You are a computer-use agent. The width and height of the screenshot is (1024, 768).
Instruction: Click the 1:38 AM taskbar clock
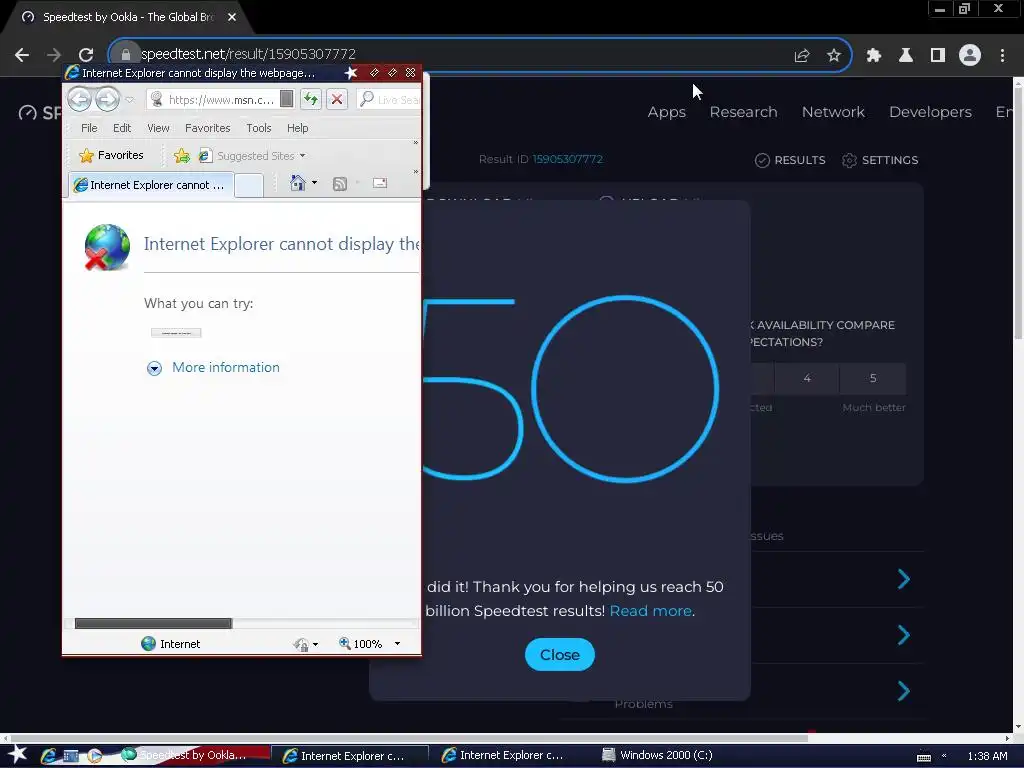pos(987,756)
